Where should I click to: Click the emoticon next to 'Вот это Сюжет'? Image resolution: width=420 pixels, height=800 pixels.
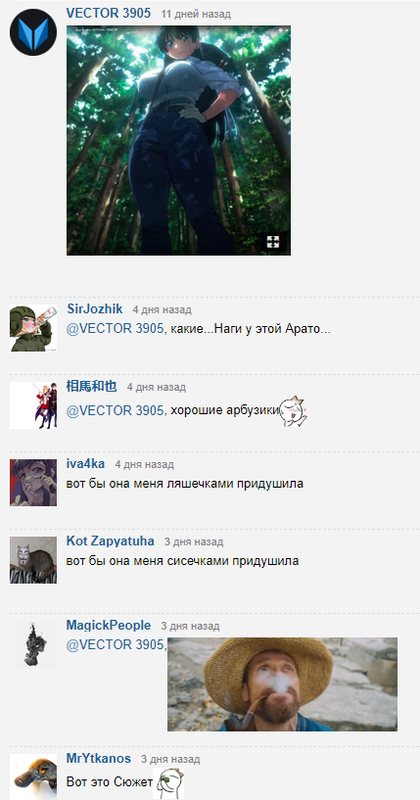[x=169, y=783]
